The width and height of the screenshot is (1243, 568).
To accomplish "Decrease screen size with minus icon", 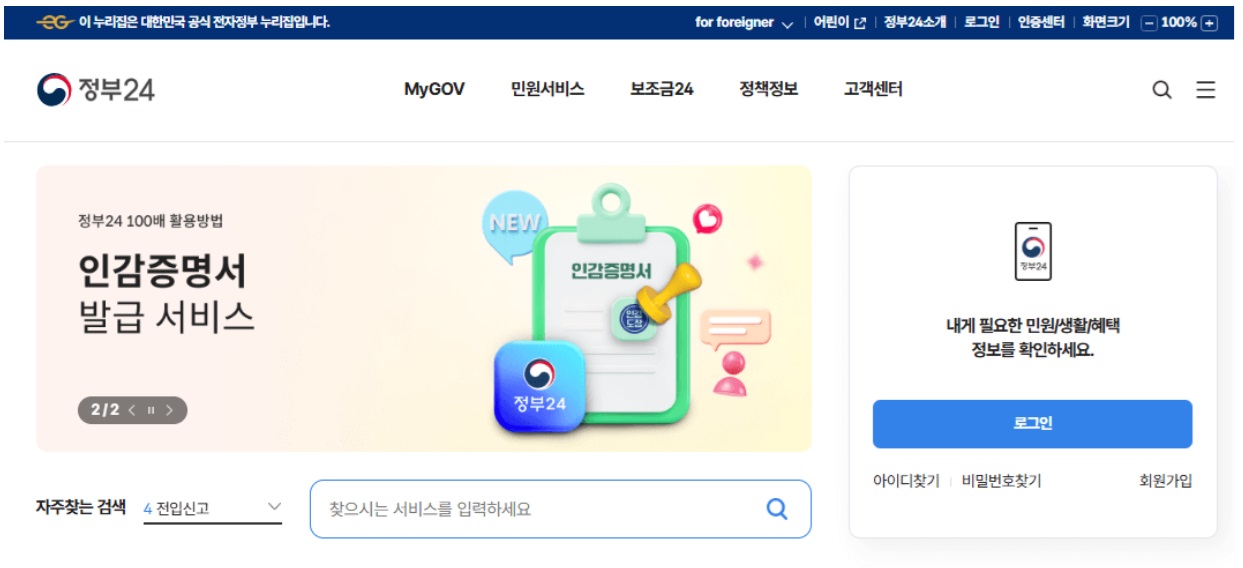I will 1149,22.
